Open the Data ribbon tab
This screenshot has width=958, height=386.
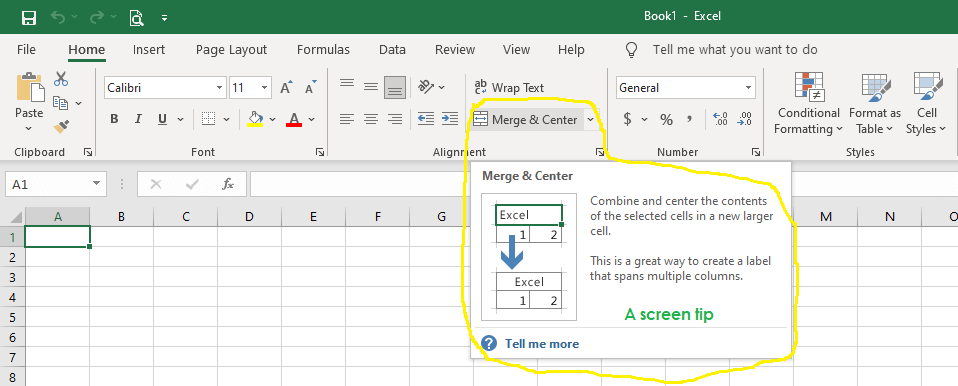pyautogui.click(x=392, y=49)
